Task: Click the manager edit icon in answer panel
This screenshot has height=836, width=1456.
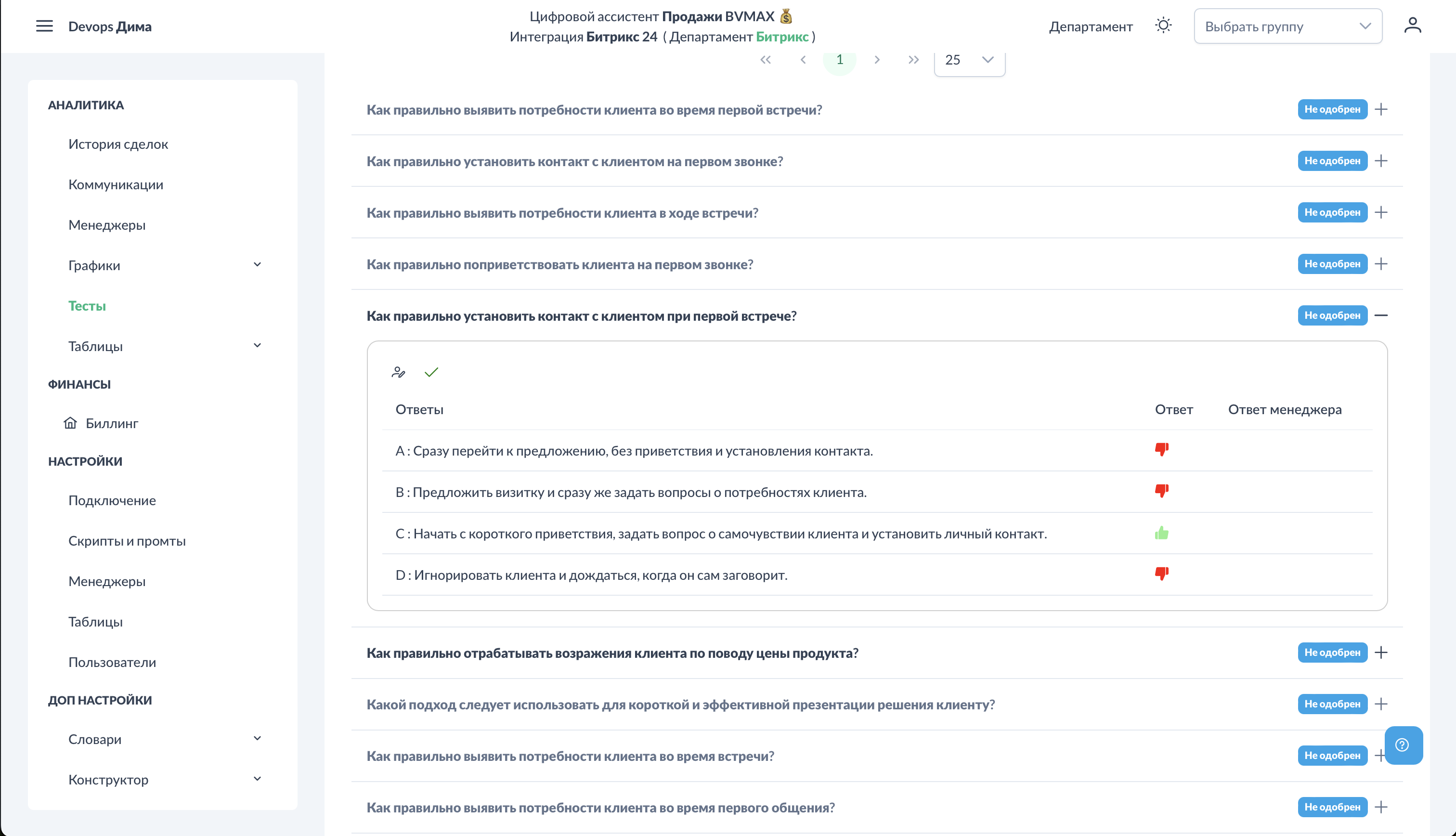Action: (x=398, y=373)
